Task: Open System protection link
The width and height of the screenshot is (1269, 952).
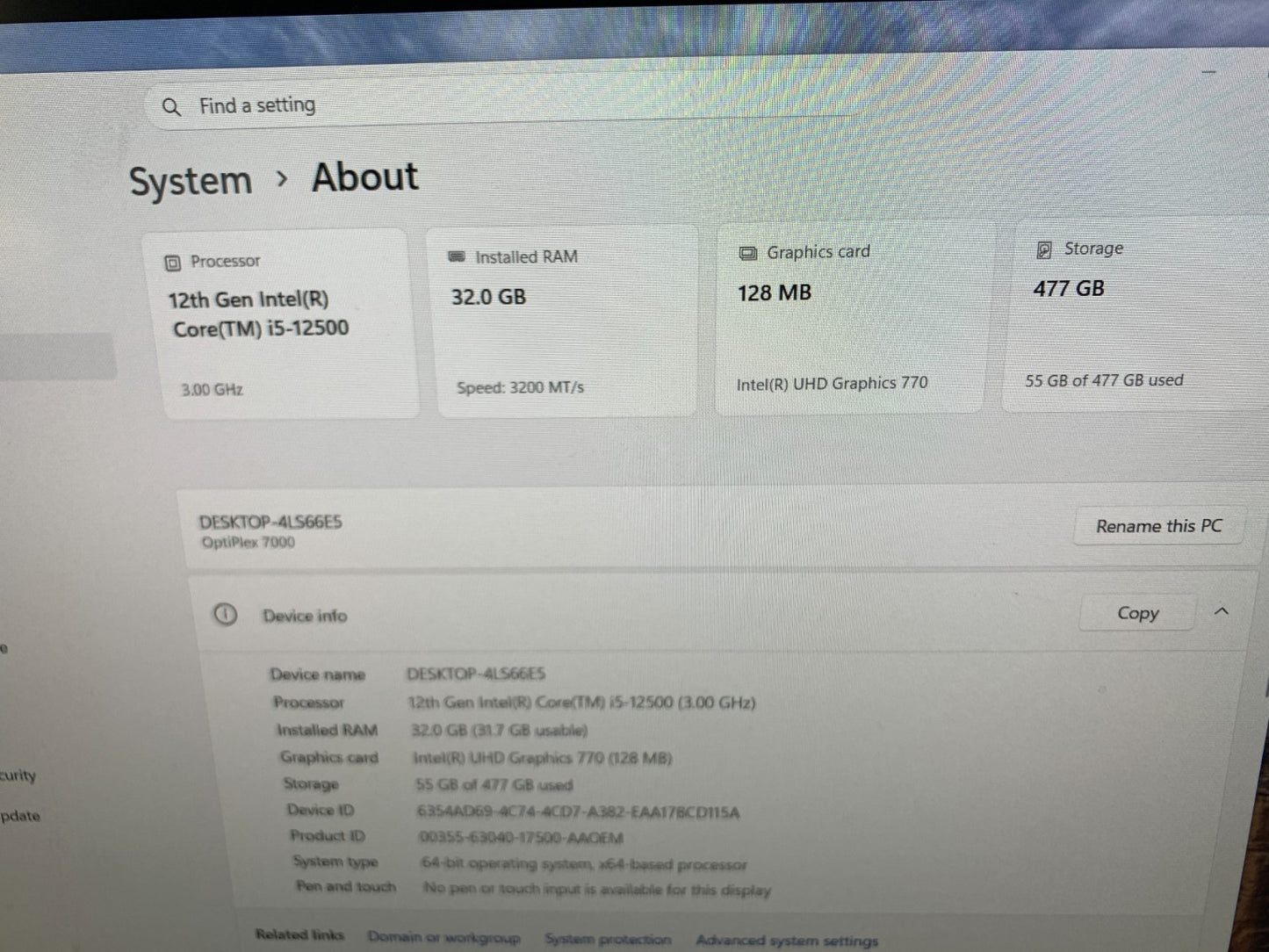Action: [x=608, y=940]
